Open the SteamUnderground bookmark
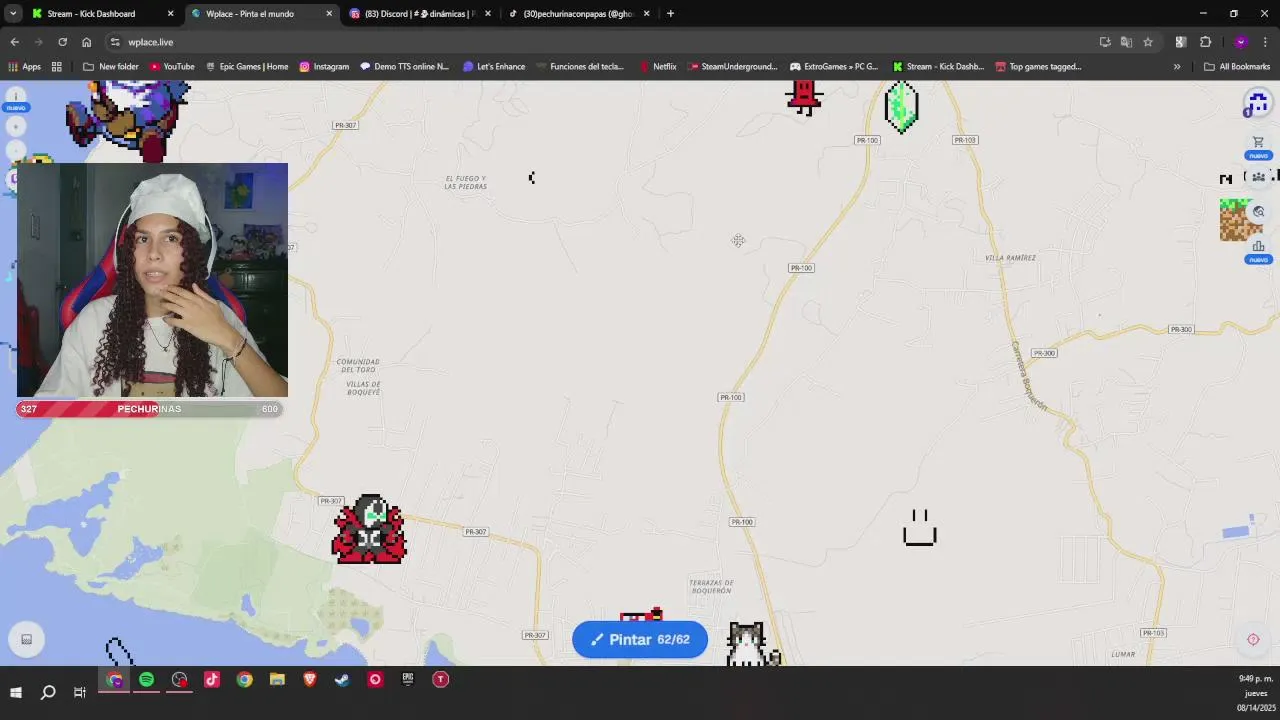This screenshot has height=720, width=1280. 732,67
